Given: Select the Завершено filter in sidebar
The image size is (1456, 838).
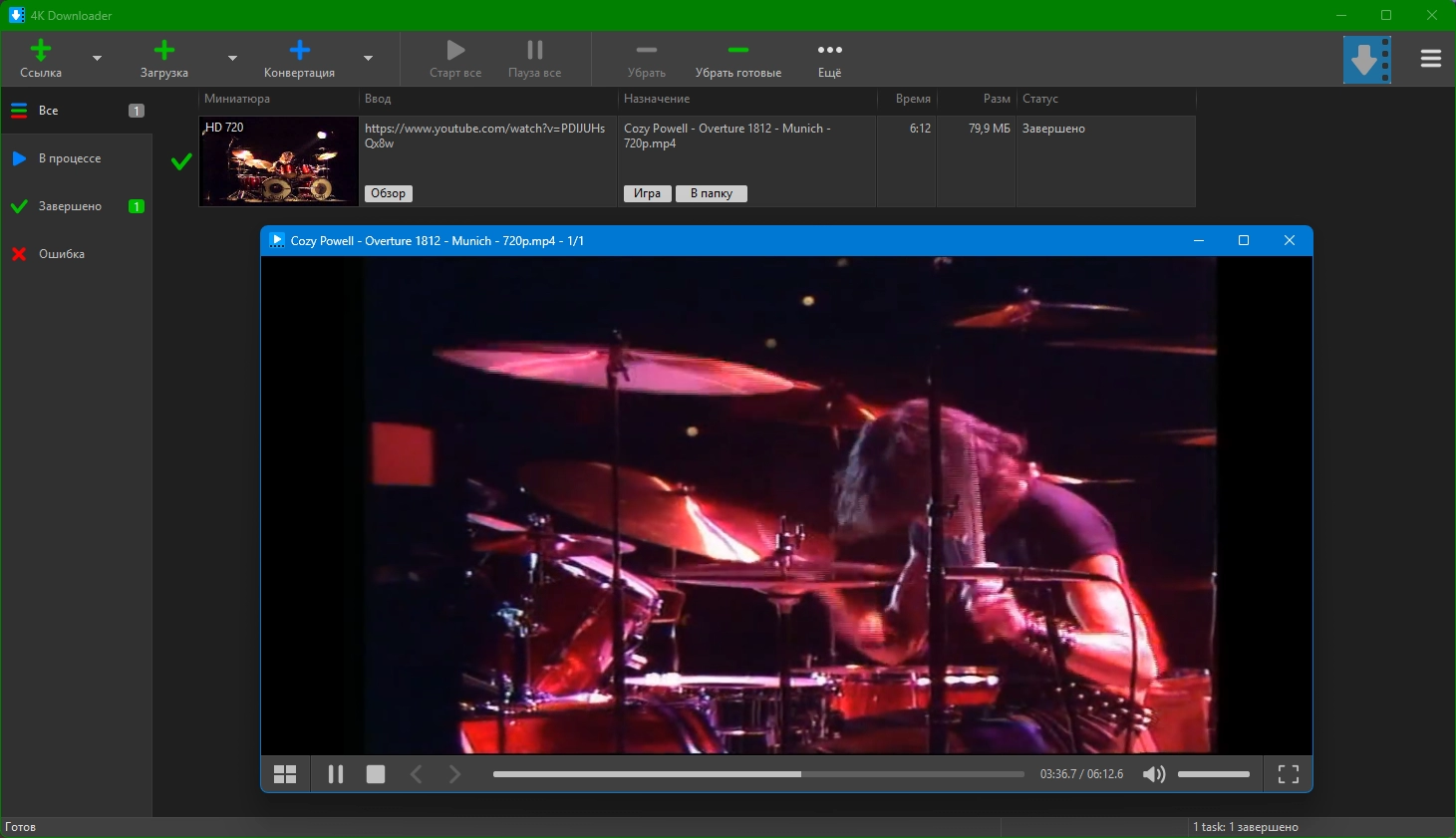Looking at the screenshot, I should pos(70,206).
